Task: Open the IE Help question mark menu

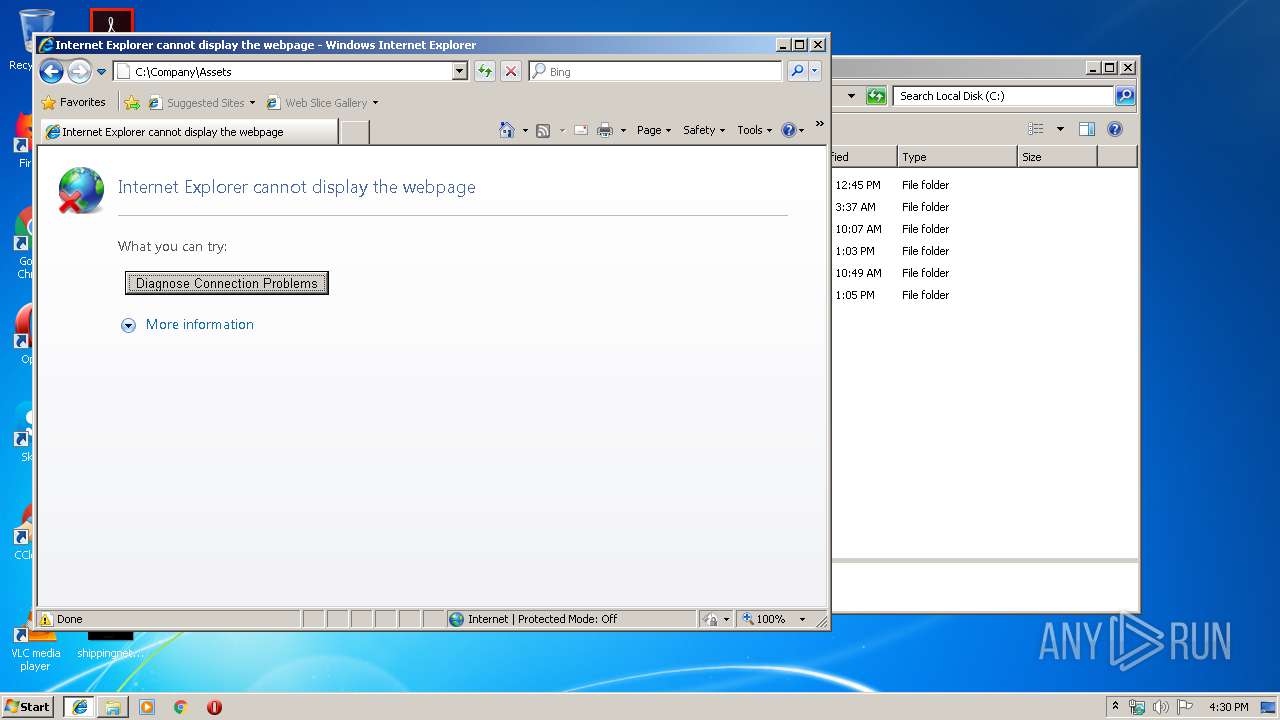Action: point(792,130)
